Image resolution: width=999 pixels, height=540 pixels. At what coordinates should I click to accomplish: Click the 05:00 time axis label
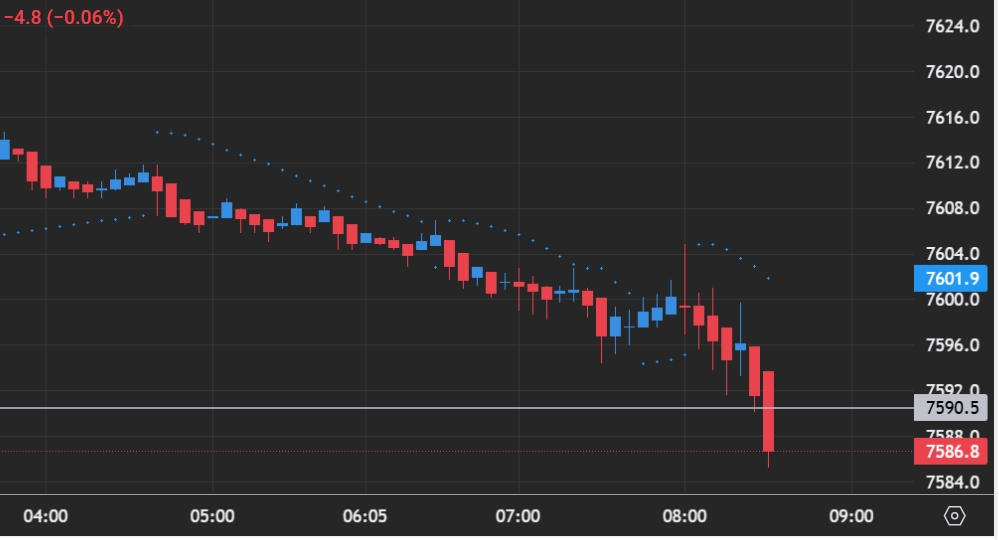212,516
